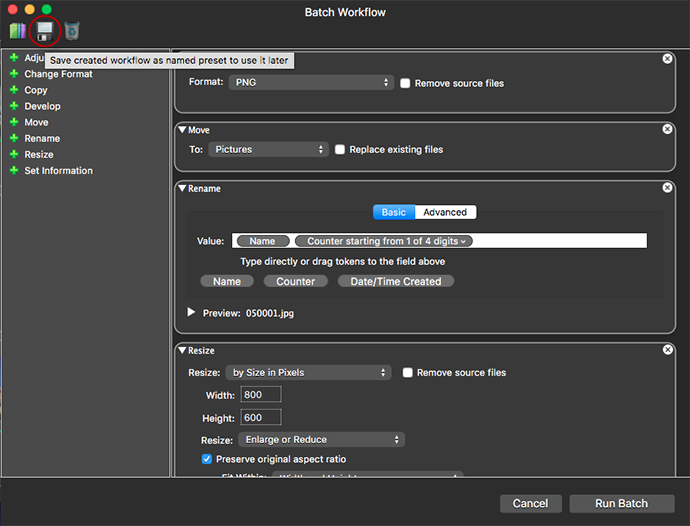Collapse the Rename section triangle
This screenshot has width=690, height=526.
182,188
